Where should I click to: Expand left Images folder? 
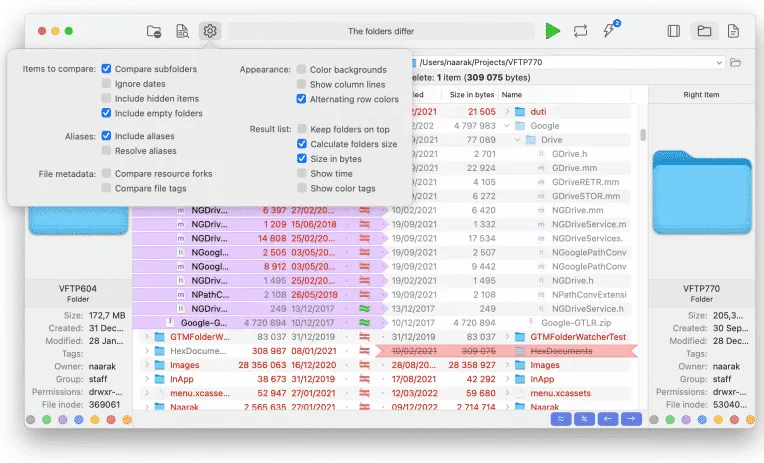146,365
